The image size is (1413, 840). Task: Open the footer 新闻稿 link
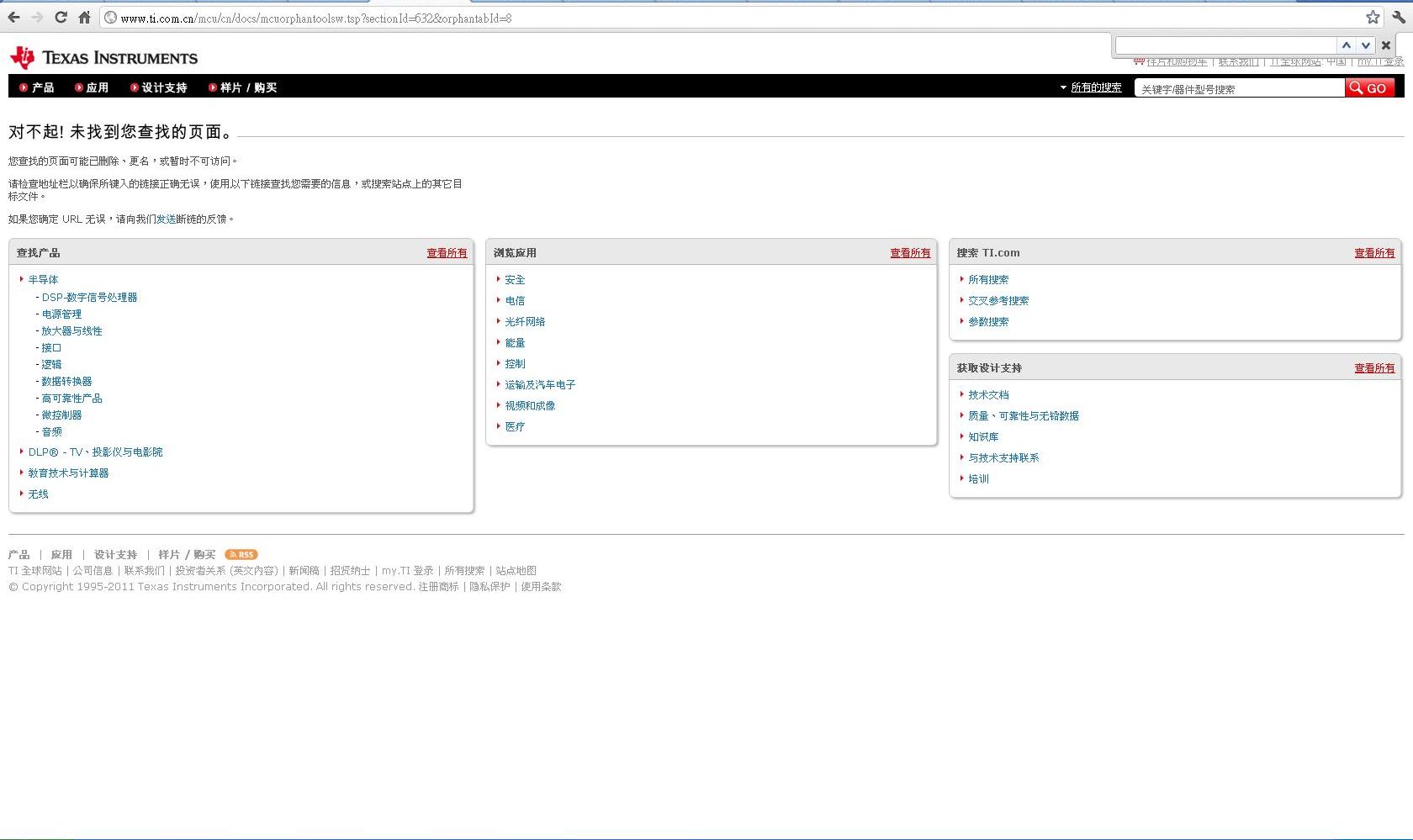click(x=304, y=571)
